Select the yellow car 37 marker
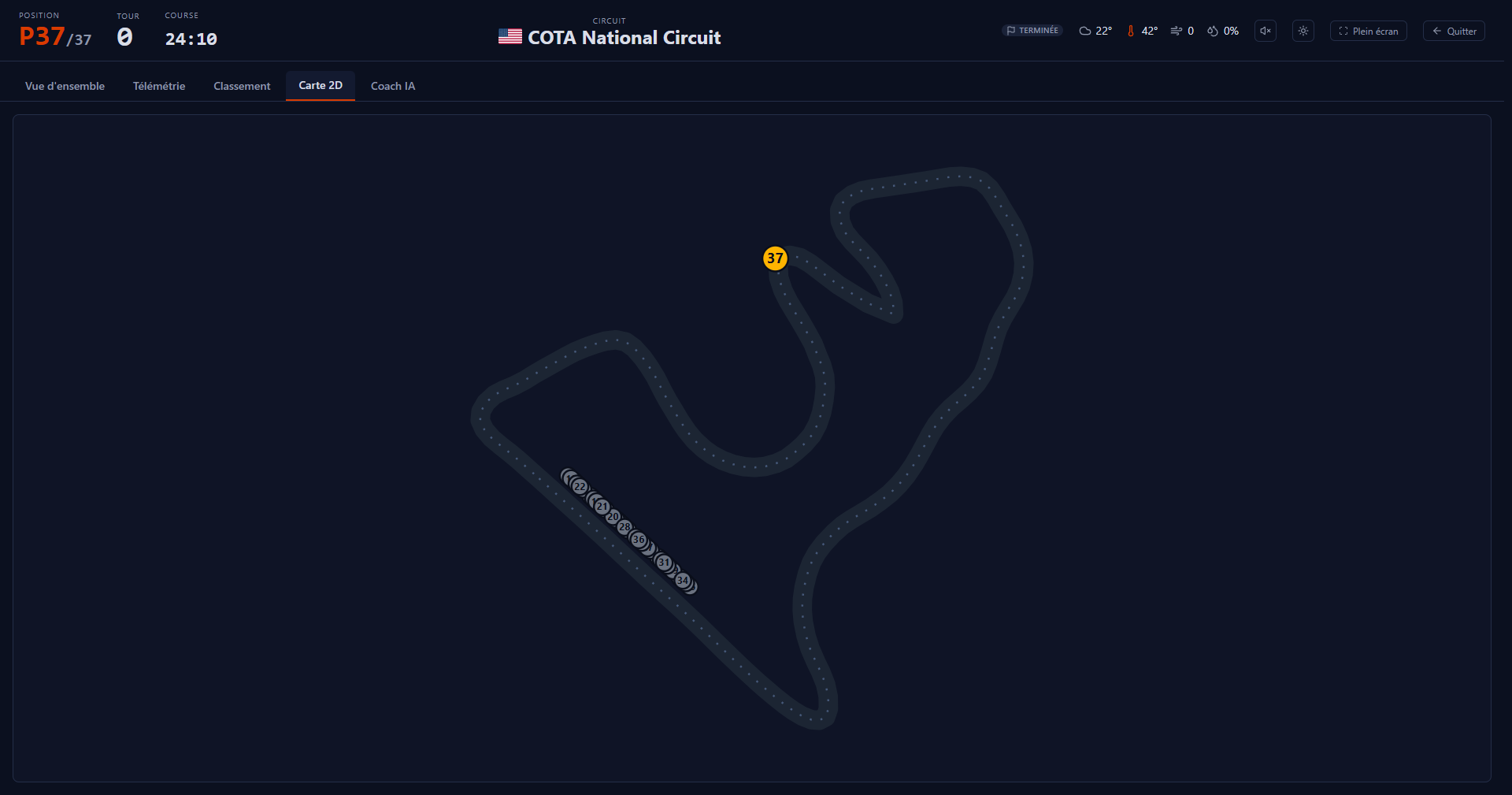The width and height of the screenshot is (1512, 795). (775, 258)
